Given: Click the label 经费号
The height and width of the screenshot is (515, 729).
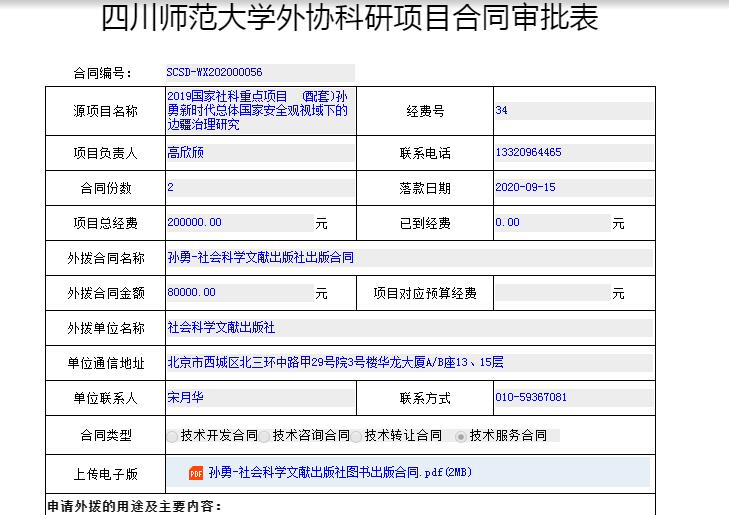Looking at the screenshot, I should point(425,111).
